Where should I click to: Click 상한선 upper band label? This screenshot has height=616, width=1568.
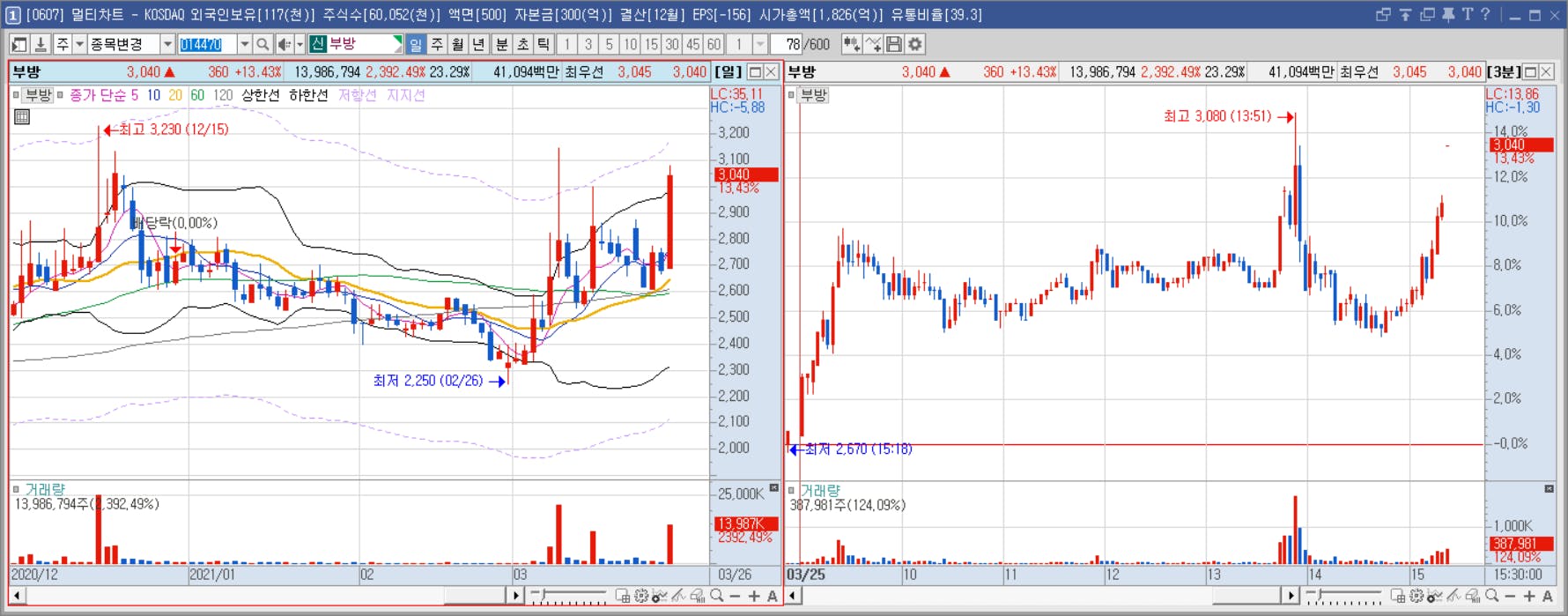[x=261, y=95]
